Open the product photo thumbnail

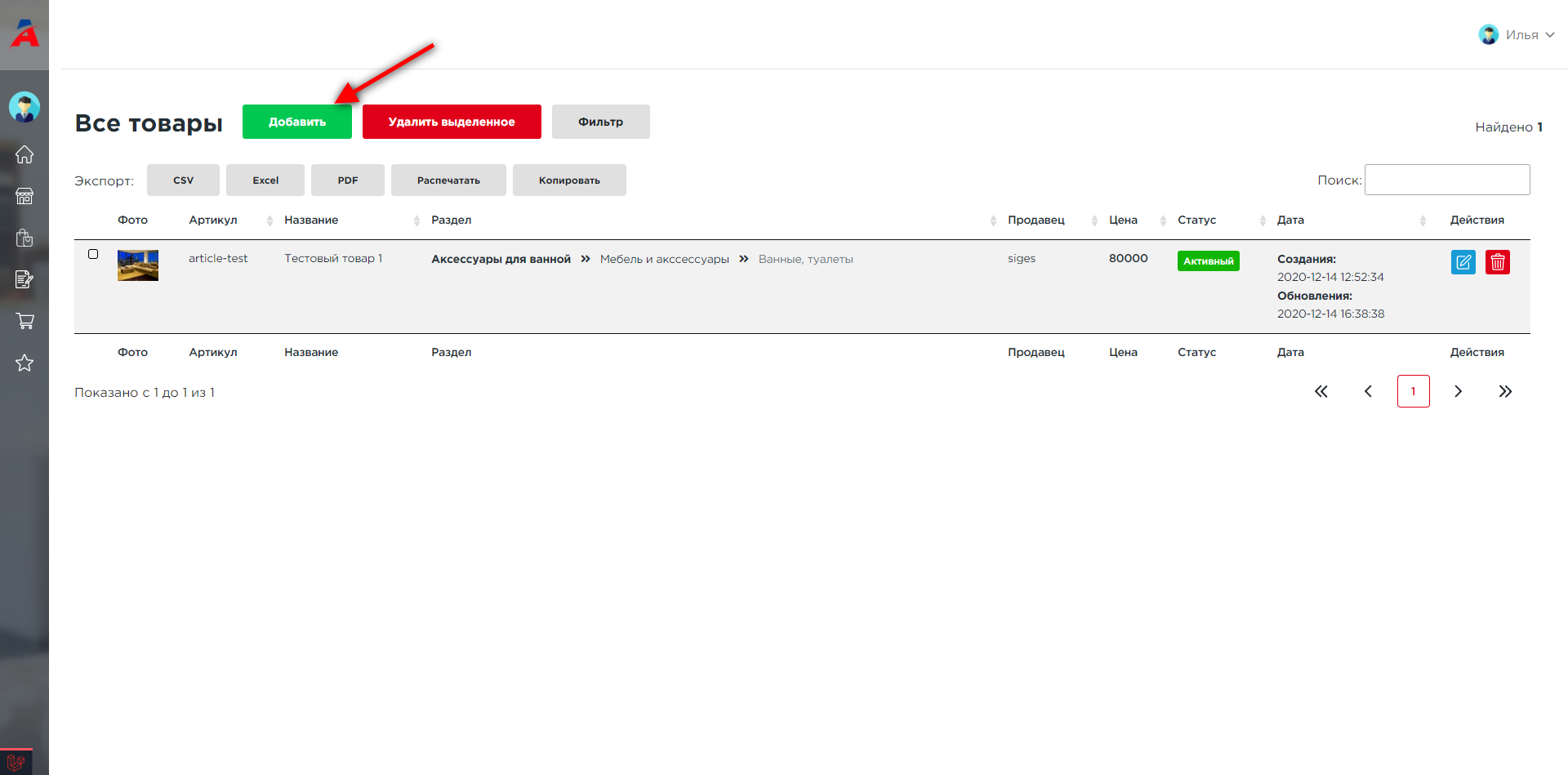[138, 265]
